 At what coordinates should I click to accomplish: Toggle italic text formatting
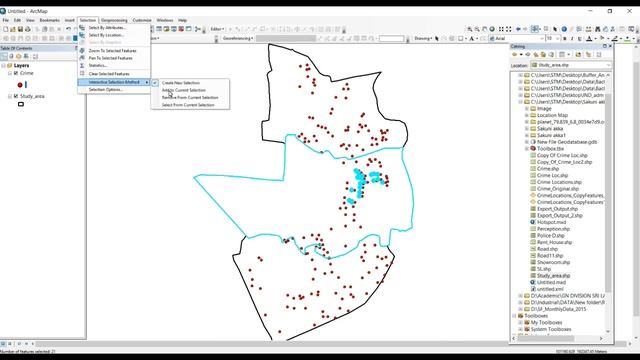coord(572,38)
